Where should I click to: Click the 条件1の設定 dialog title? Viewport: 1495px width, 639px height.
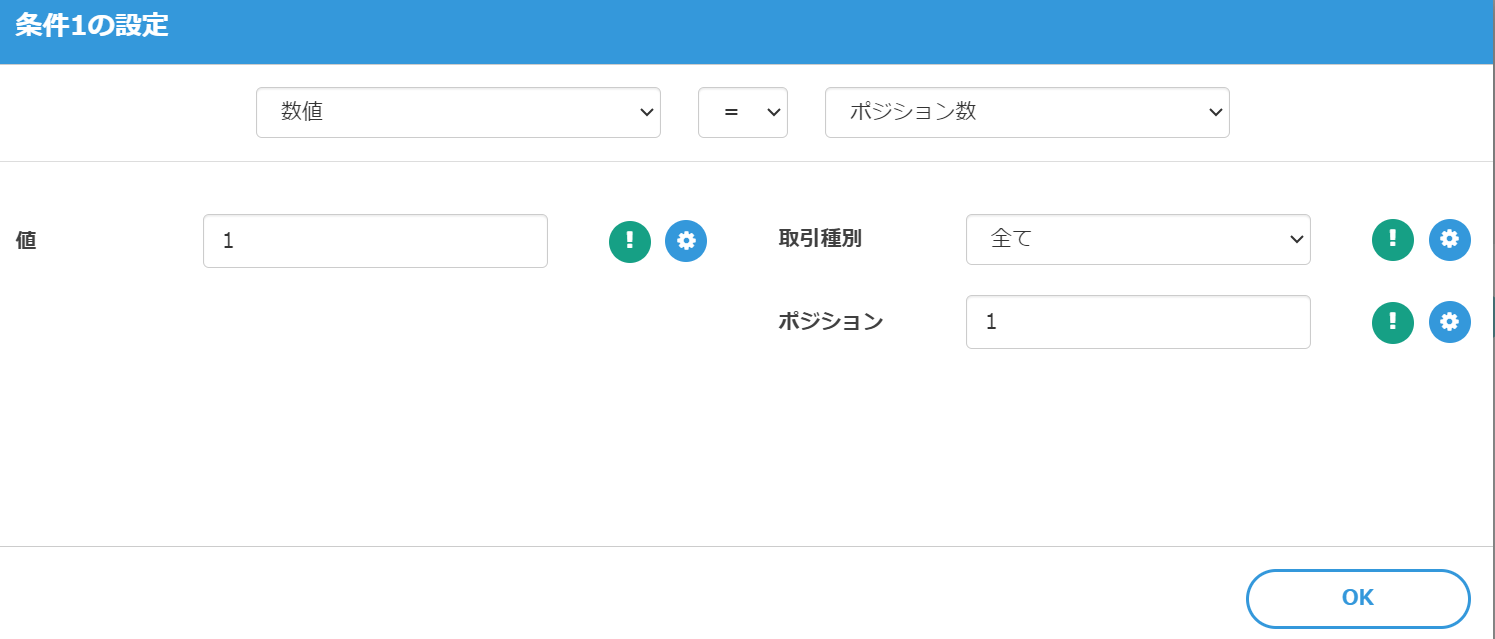[92, 27]
